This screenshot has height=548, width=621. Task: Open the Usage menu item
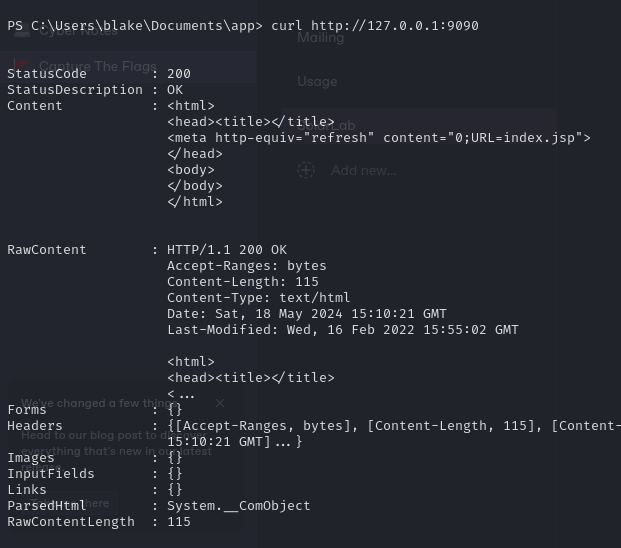pyautogui.click(x=317, y=82)
